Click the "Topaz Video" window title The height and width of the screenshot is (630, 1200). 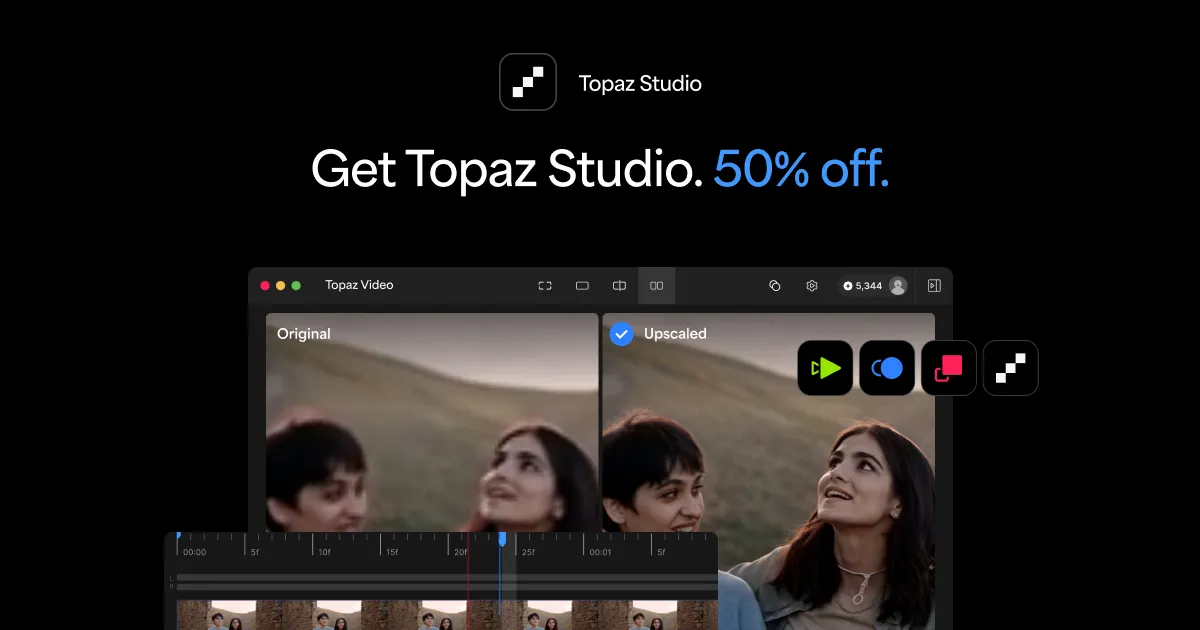click(x=359, y=285)
